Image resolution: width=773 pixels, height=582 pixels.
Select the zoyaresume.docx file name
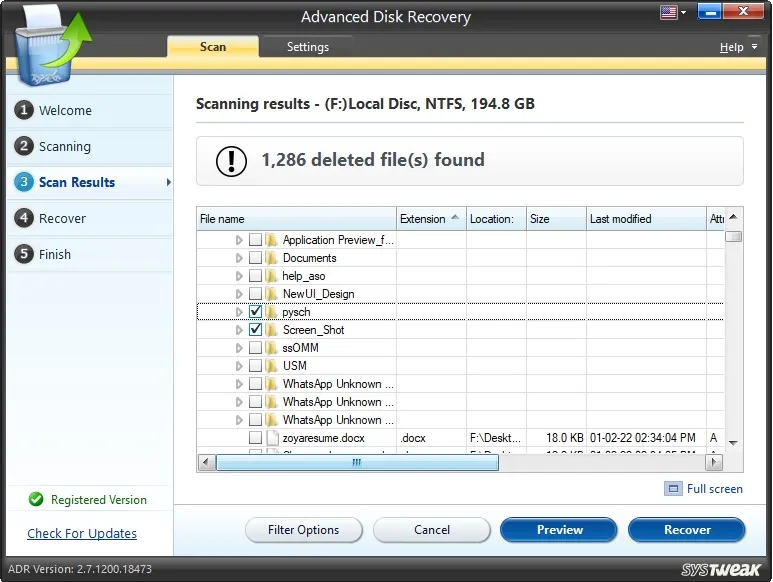(x=323, y=438)
